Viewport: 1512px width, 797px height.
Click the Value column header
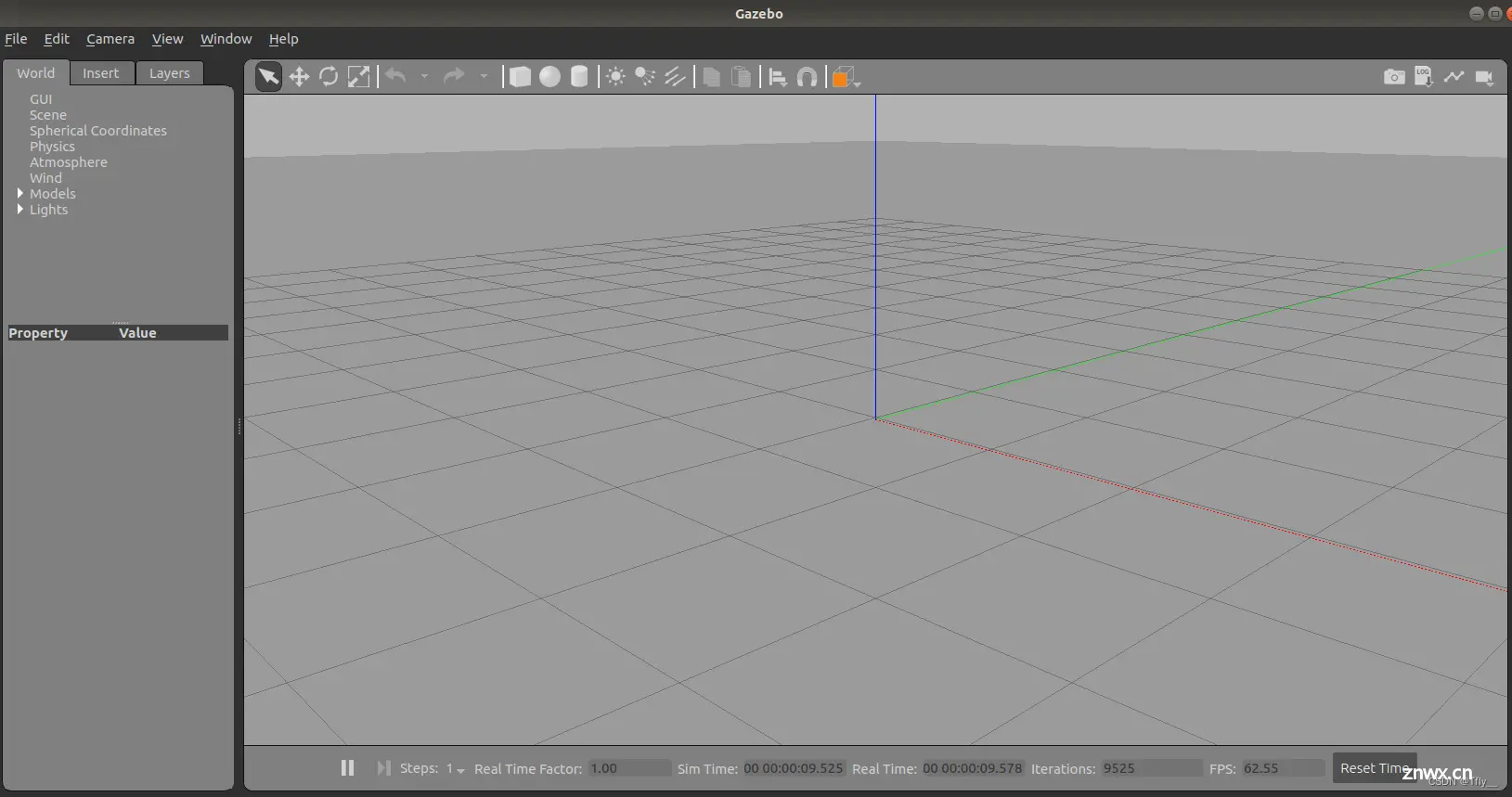tap(137, 333)
